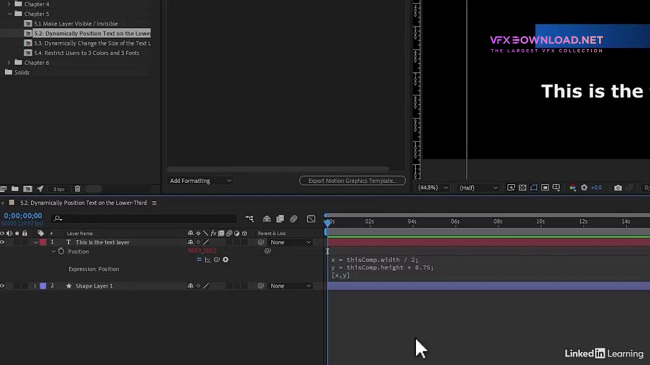Click the timeline layer search field
Image resolution: width=650 pixels, height=365 pixels.
coord(144,219)
